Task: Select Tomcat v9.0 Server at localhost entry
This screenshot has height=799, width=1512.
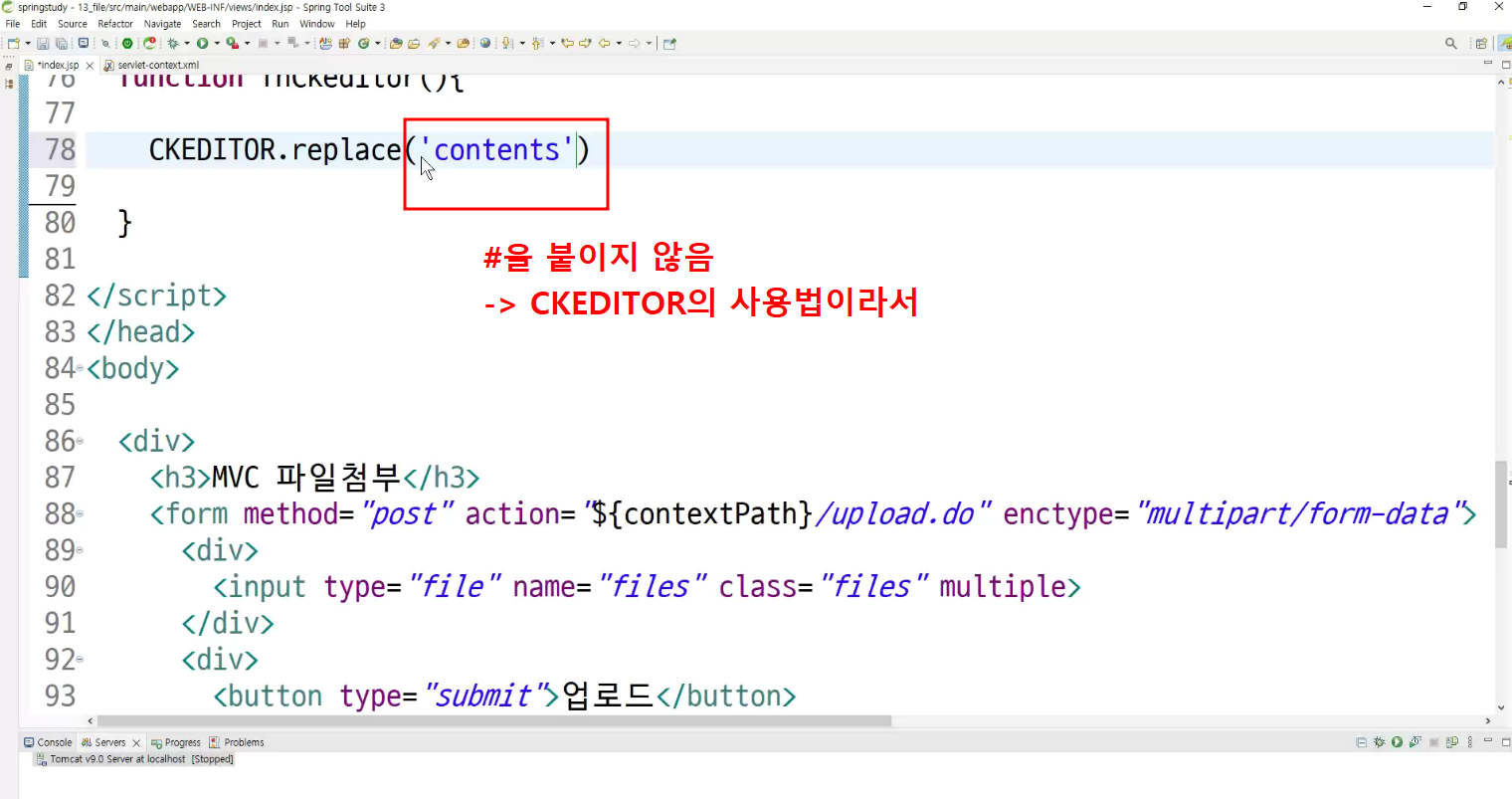Action: 134,759
